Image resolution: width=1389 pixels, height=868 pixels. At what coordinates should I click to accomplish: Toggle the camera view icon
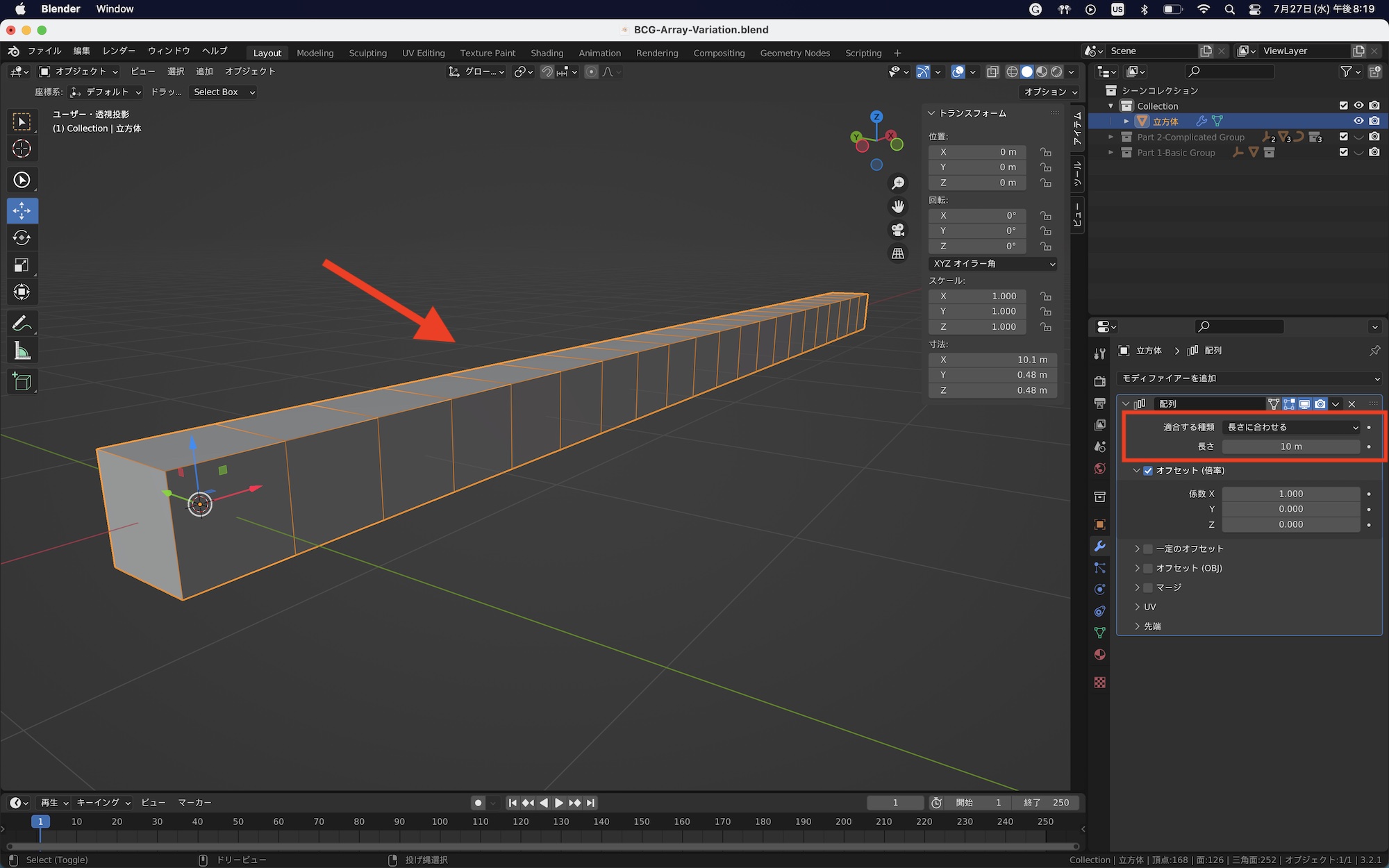[898, 230]
